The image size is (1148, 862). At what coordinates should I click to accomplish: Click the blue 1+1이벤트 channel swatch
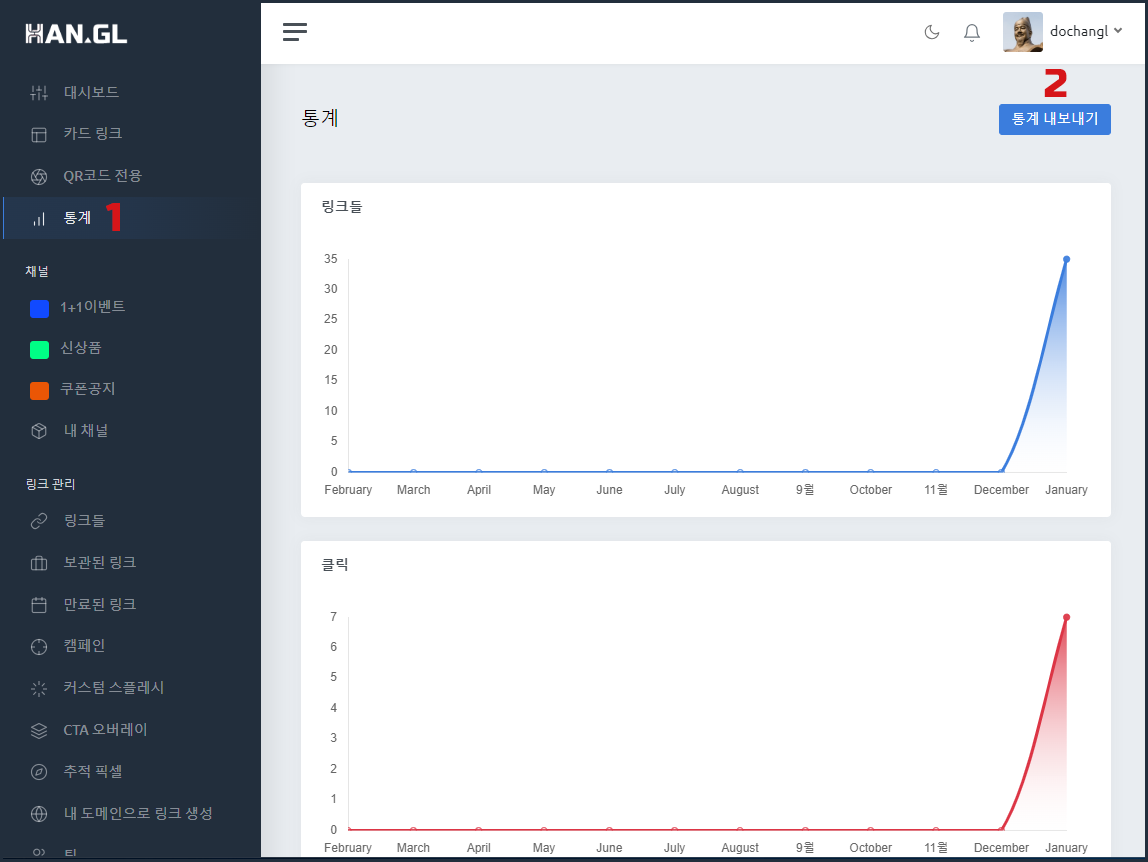(40, 308)
